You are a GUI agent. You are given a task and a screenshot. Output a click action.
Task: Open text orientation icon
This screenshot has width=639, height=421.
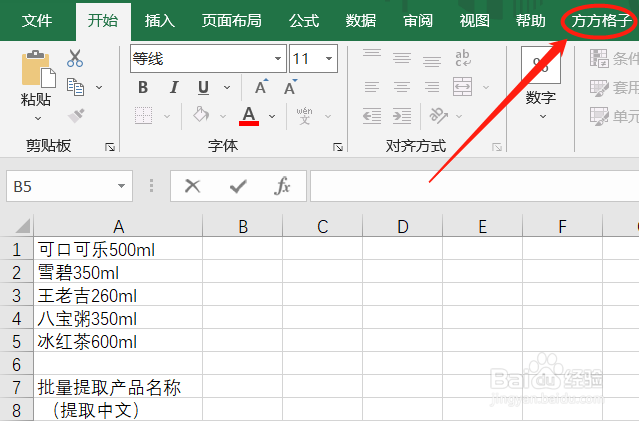[x=438, y=116]
